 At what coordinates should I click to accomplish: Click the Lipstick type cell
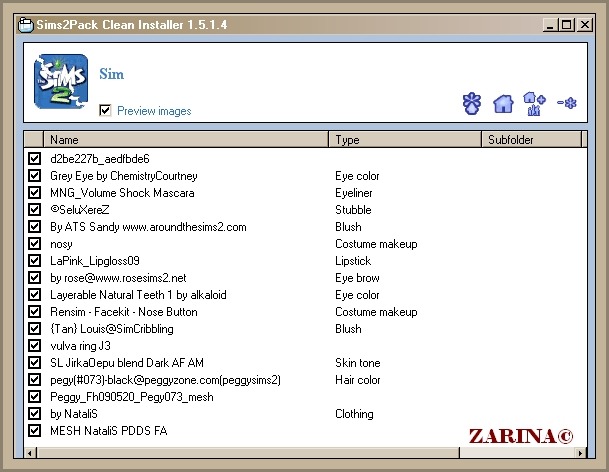(x=353, y=261)
